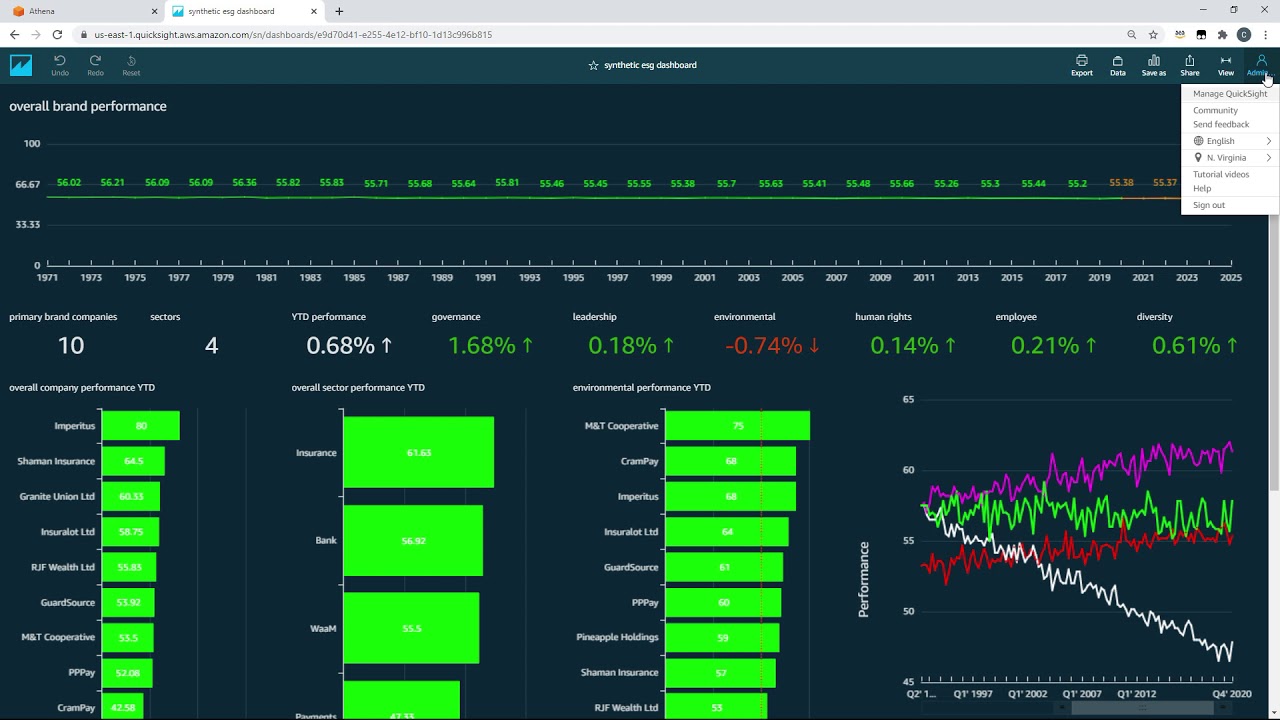Click the line chart horizontal scrollbar

[1142, 707]
